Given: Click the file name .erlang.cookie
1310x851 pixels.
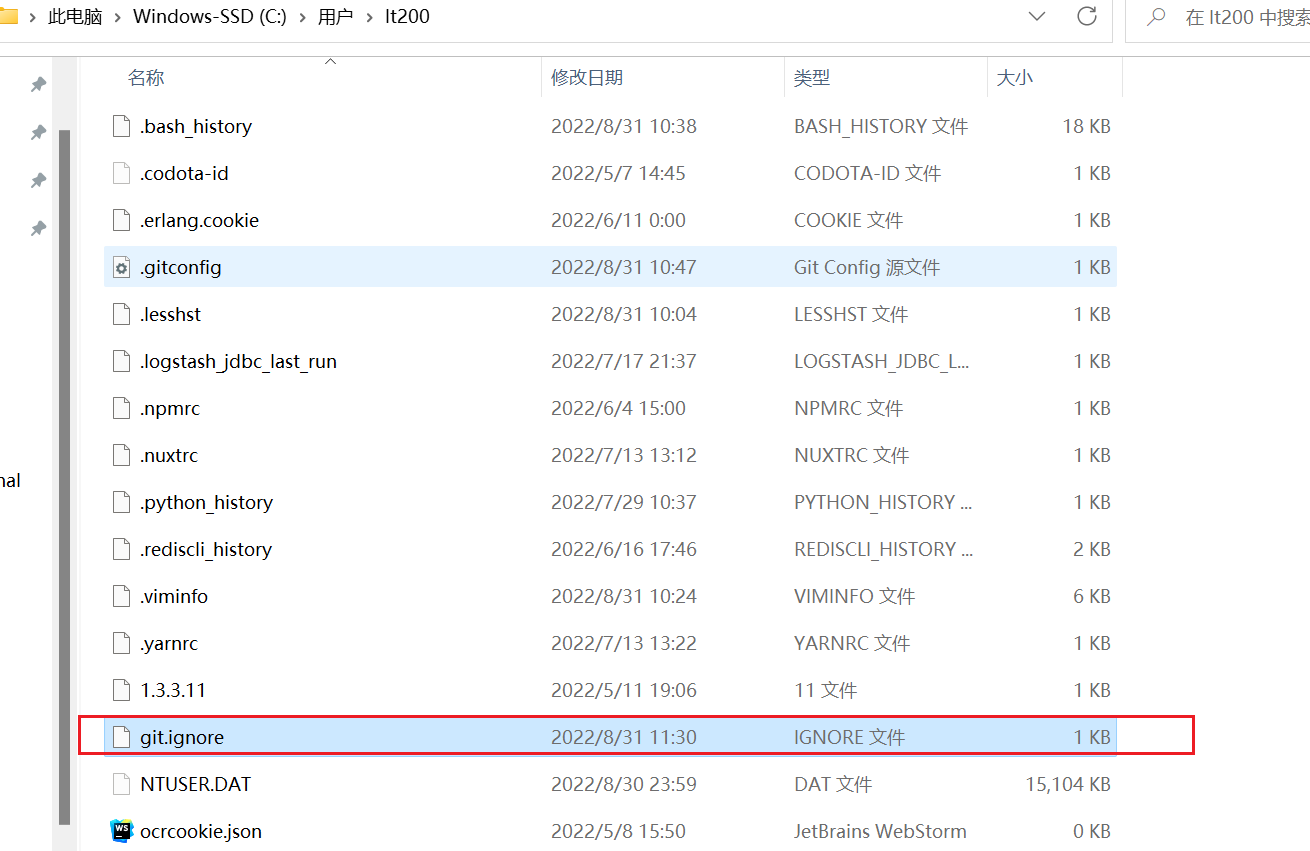Looking at the screenshot, I should [200, 221].
